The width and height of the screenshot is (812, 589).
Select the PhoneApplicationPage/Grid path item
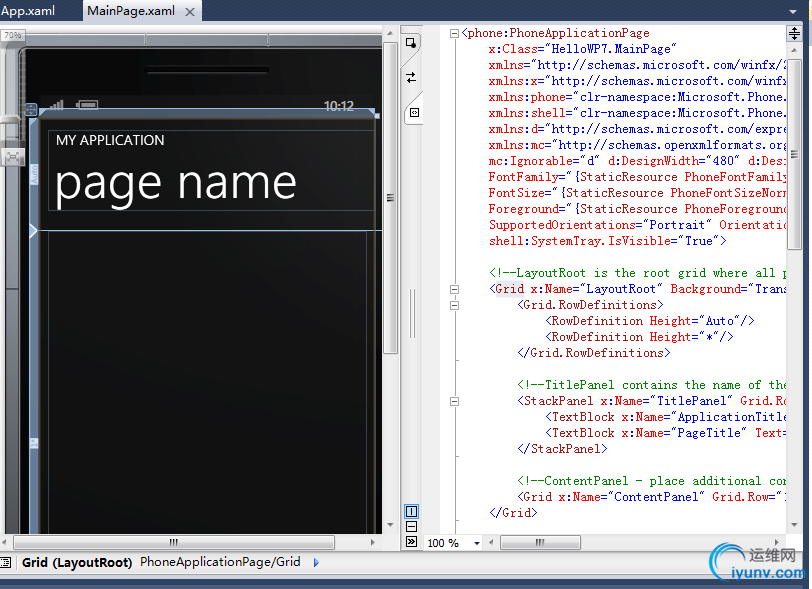click(x=220, y=562)
